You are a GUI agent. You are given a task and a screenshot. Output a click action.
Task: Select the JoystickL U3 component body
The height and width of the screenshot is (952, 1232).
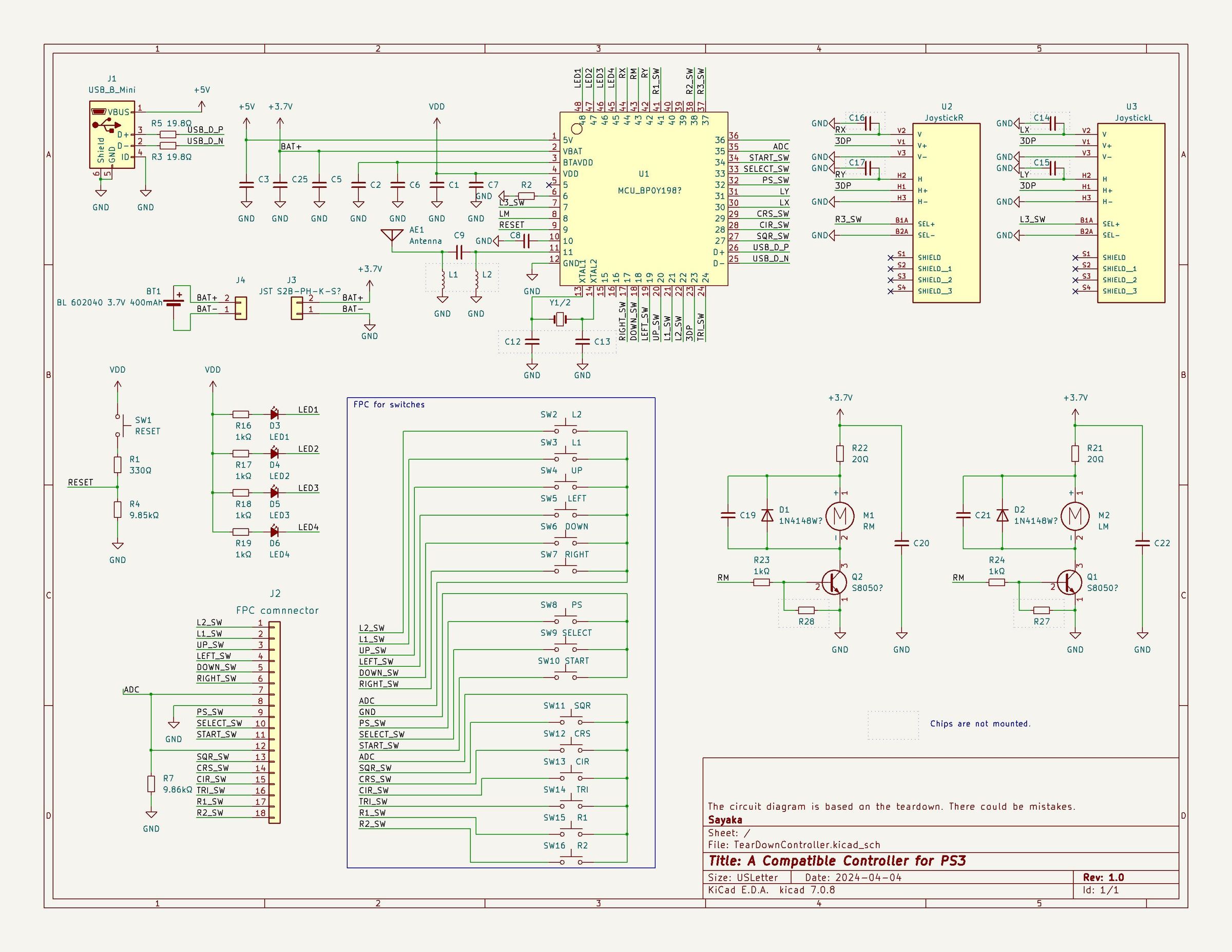[1131, 212]
